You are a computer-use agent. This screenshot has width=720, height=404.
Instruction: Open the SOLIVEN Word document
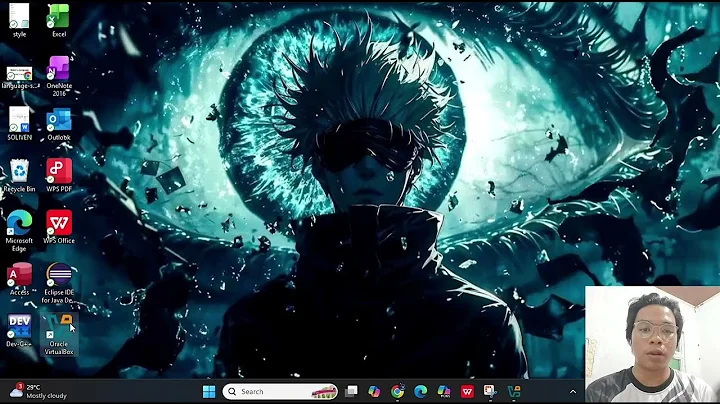click(x=19, y=123)
